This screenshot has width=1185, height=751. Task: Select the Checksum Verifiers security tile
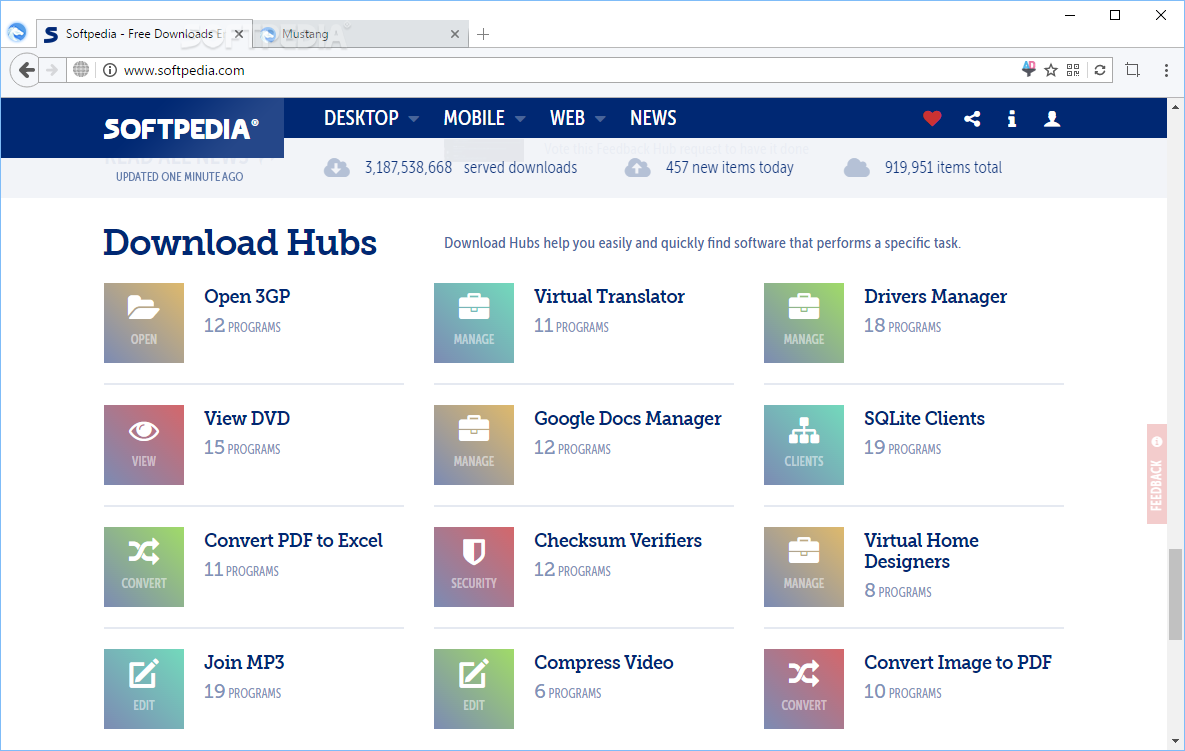coord(474,567)
